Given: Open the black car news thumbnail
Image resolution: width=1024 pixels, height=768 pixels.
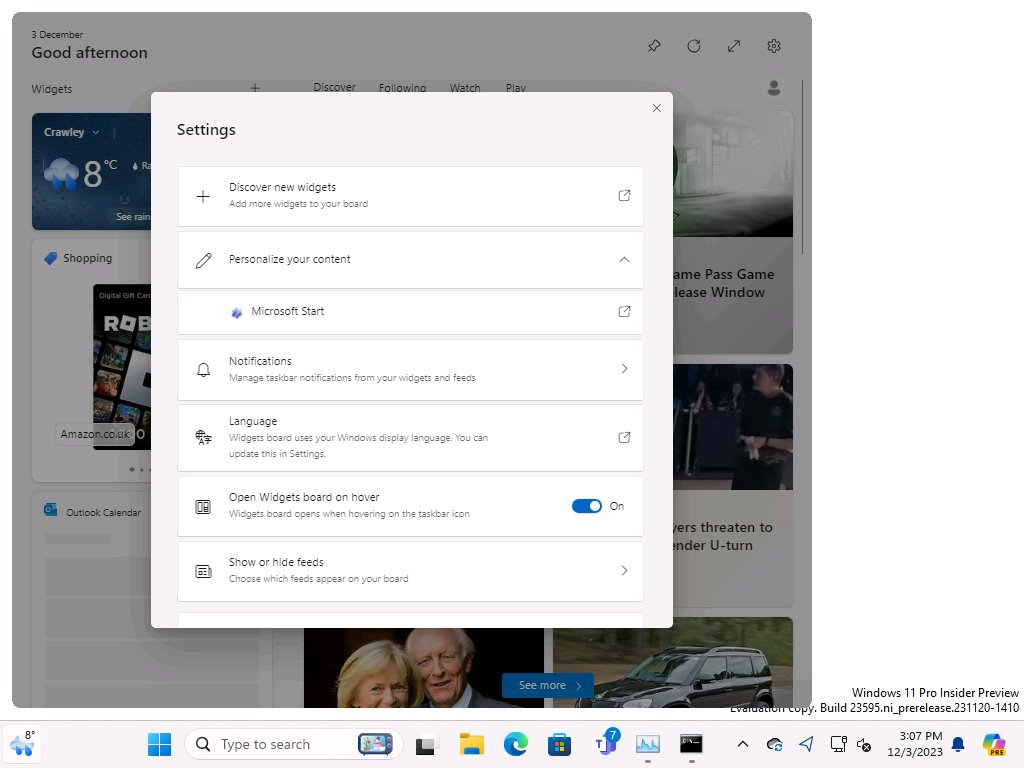Looking at the screenshot, I should [673, 662].
